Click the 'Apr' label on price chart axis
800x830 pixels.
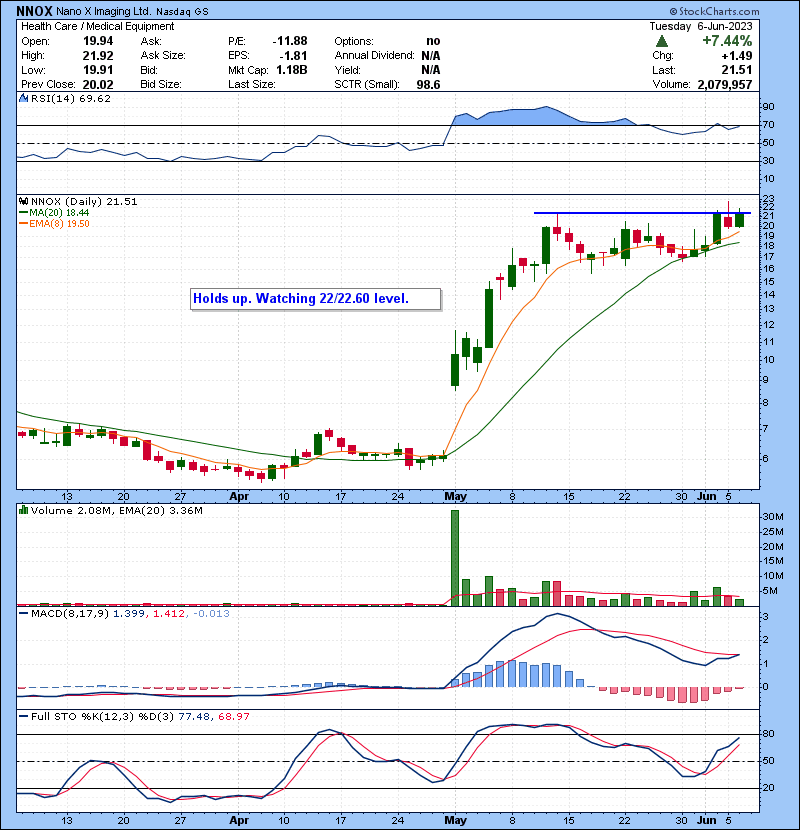[x=239, y=497]
